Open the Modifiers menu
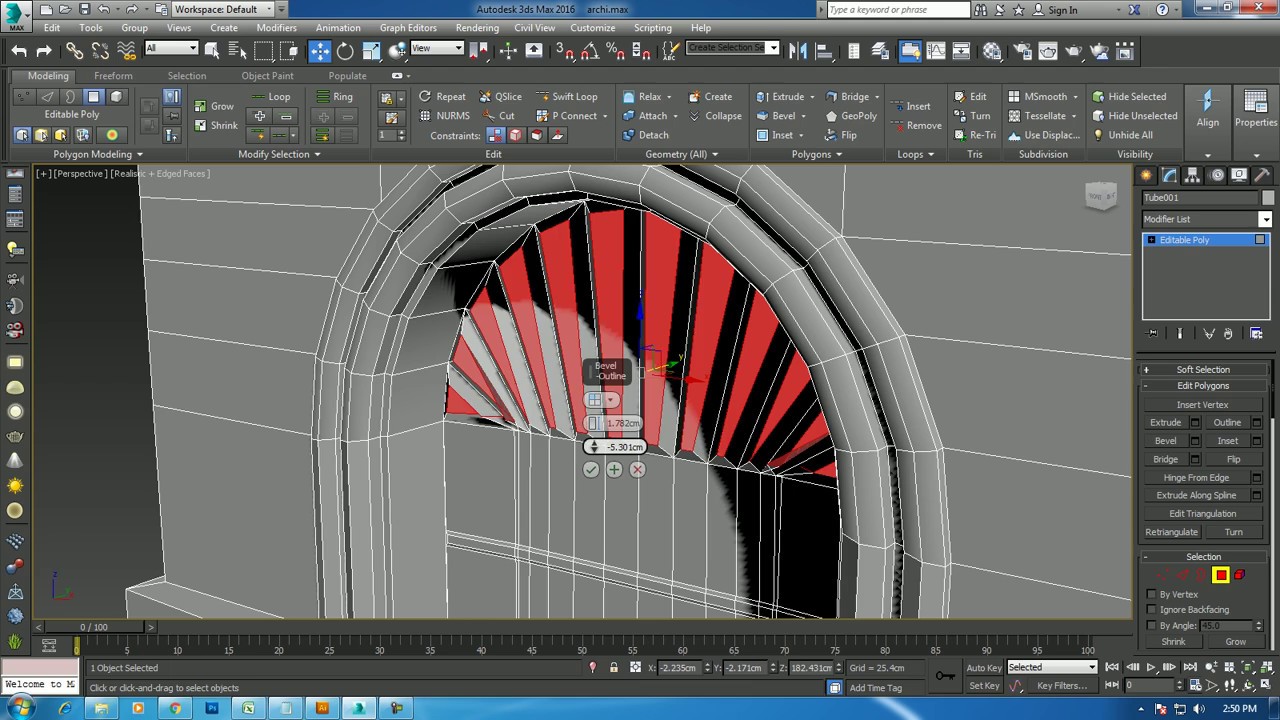1280x720 pixels. click(276, 28)
